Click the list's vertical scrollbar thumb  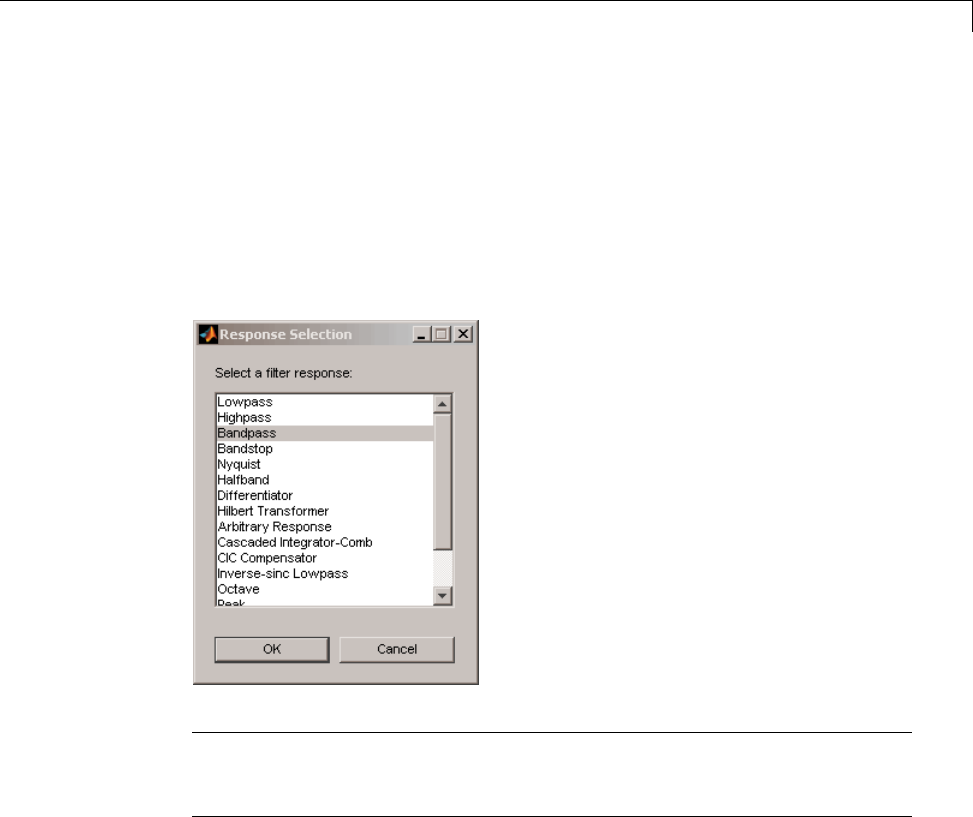coord(442,482)
